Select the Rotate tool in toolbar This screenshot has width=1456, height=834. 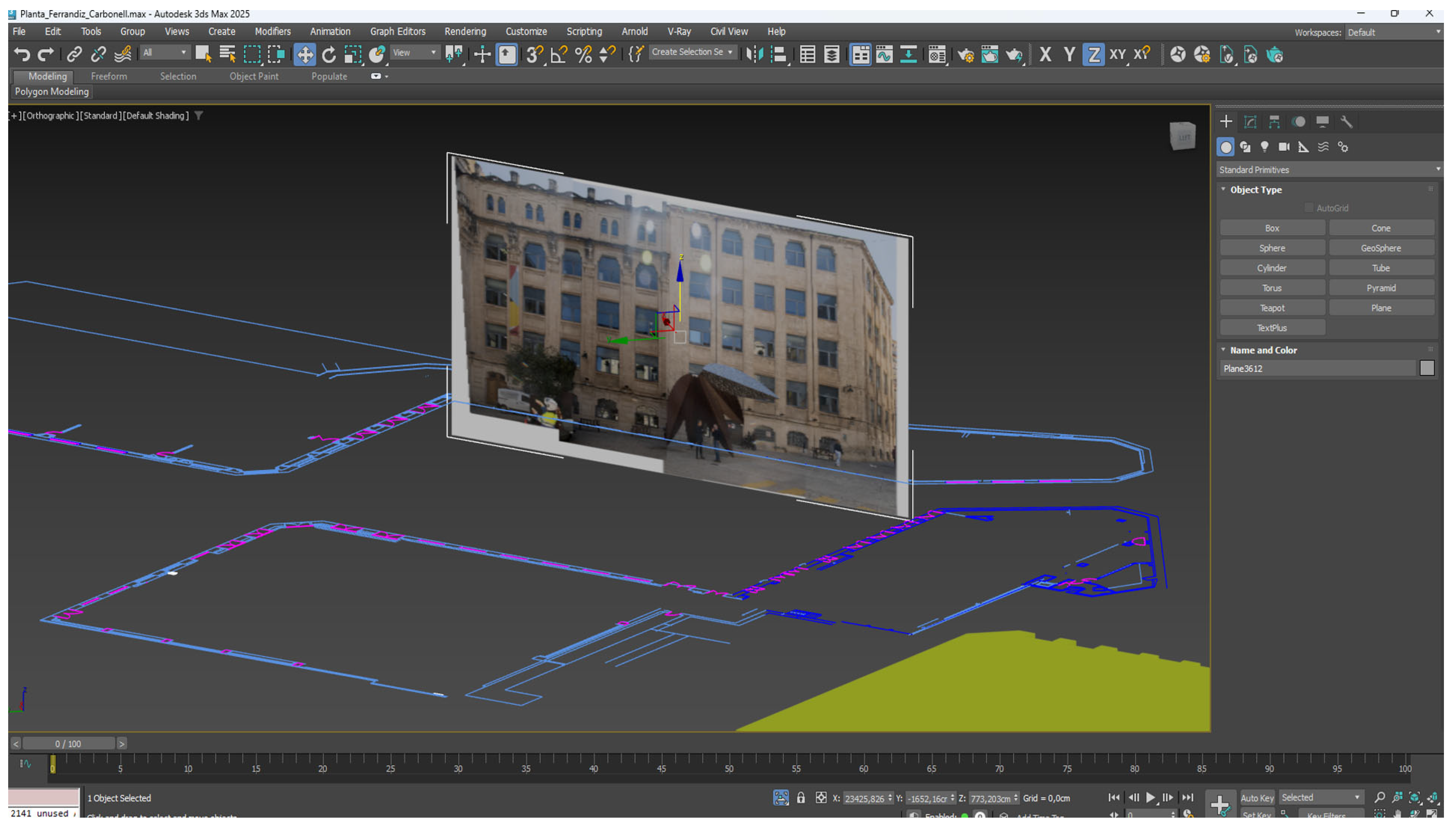(x=329, y=55)
